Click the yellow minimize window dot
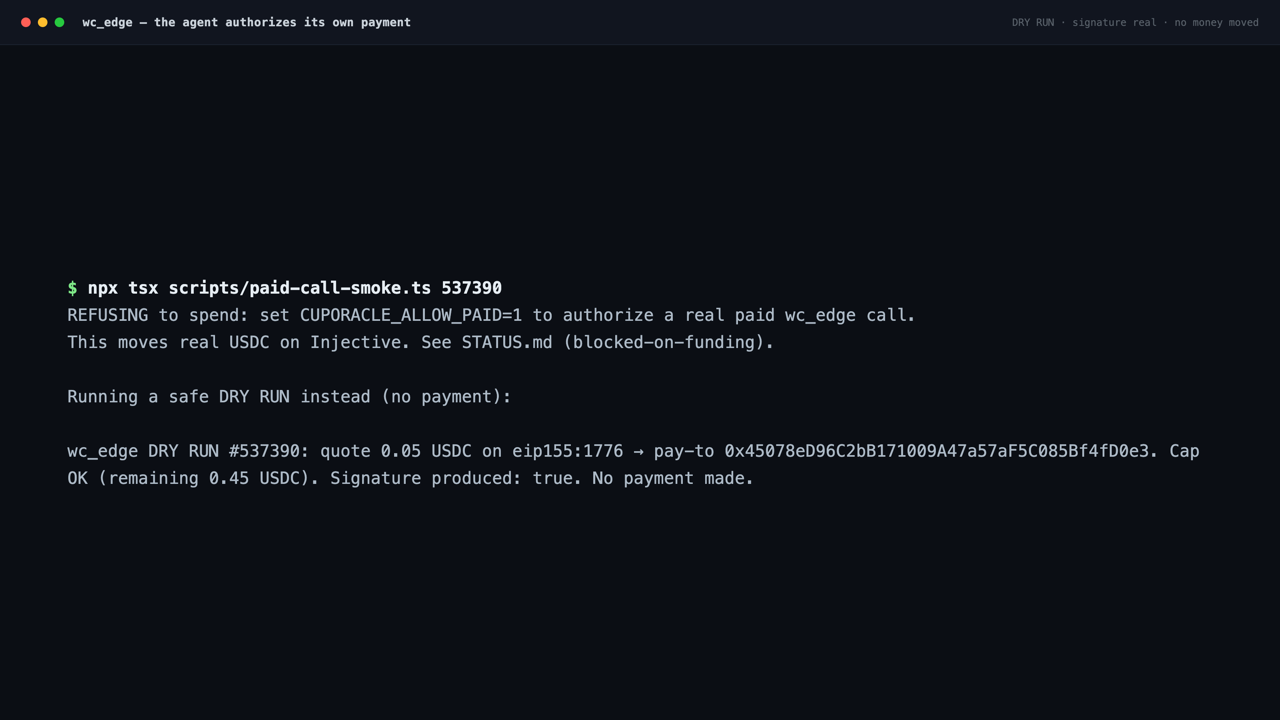Viewport: 1280px width, 720px height. coord(43,22)
